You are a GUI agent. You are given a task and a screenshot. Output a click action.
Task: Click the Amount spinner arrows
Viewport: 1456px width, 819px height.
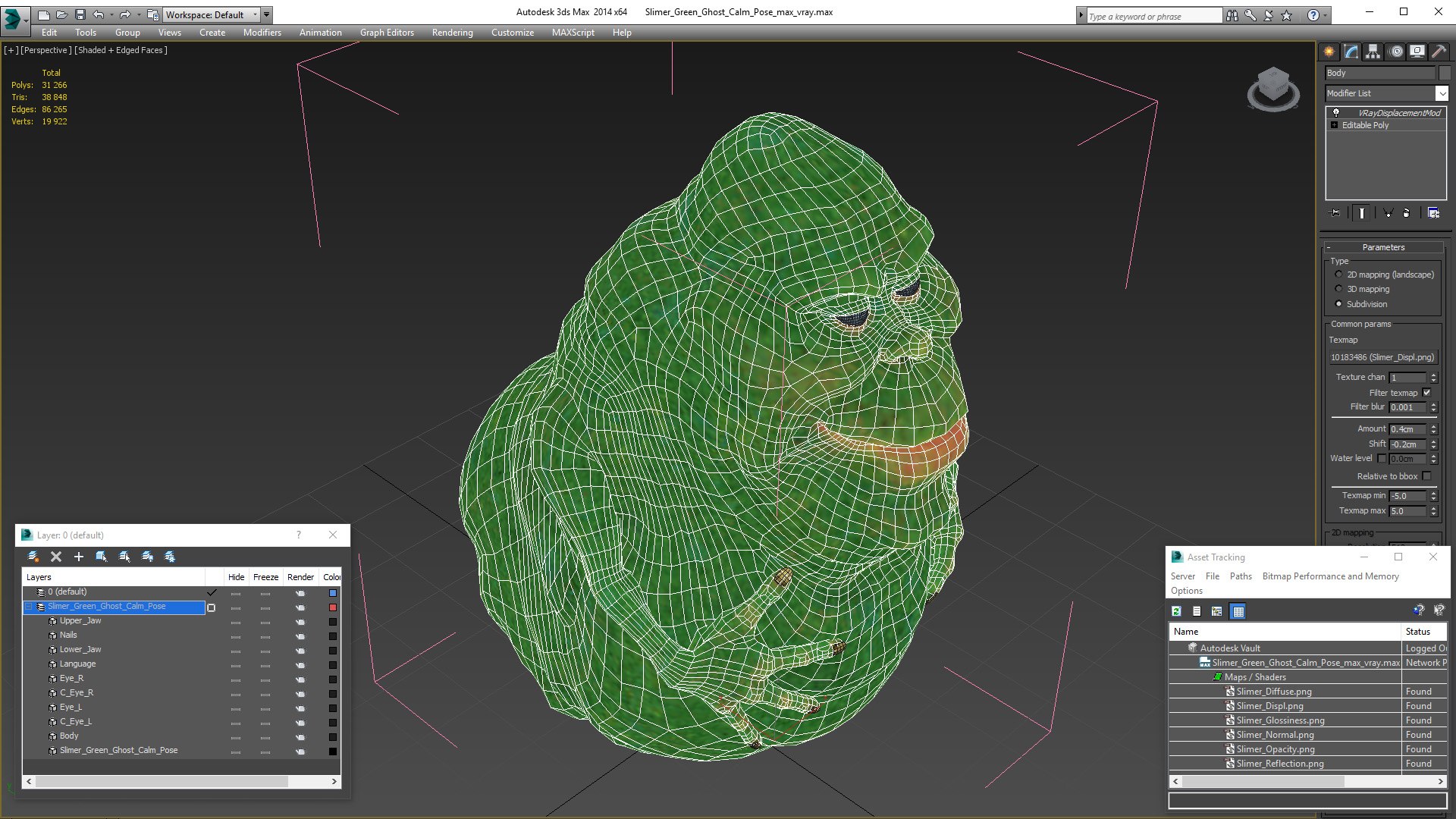[x=1433, y=429]
